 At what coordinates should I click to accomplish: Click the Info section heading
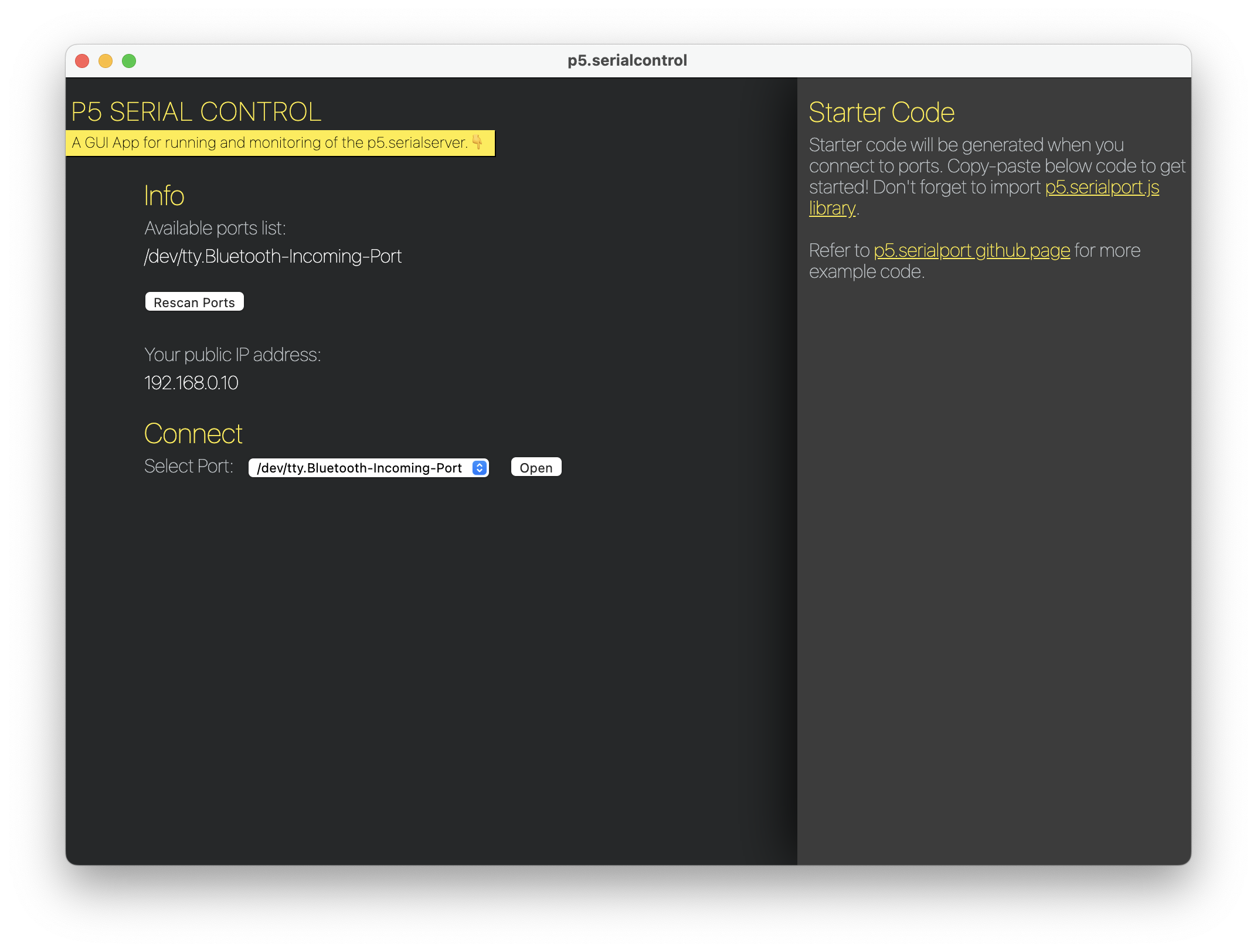click(164, 196)
